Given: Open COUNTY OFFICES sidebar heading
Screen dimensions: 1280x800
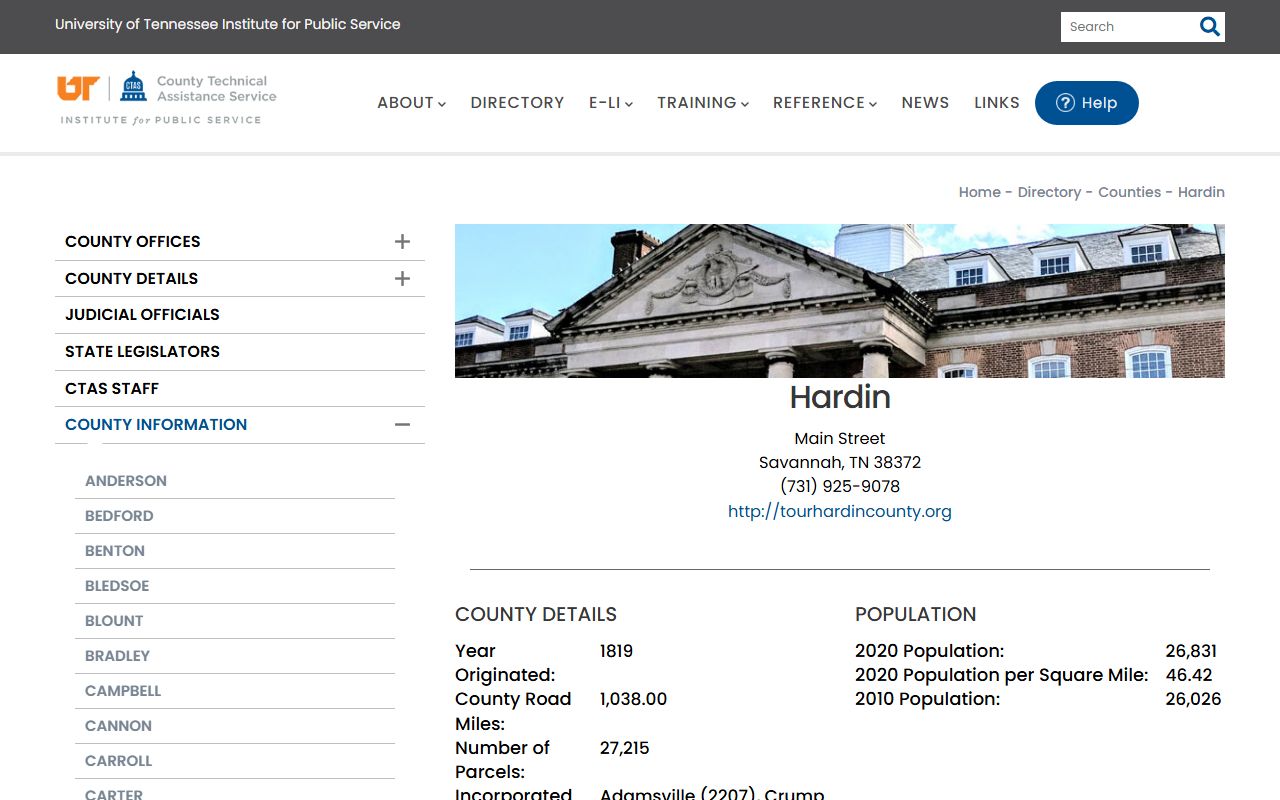Looking at the screenshot, I should [x=133, y=241].
